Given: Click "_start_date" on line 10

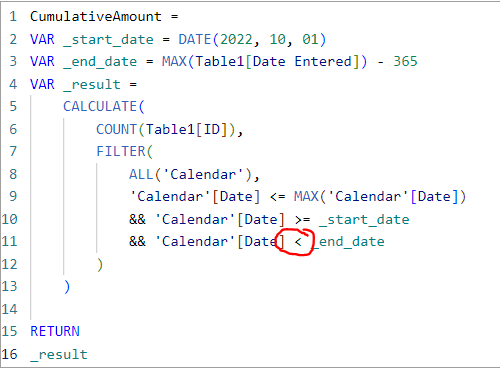Looking at the screenshot, I should pyautogui.click(x=364, y=220).
